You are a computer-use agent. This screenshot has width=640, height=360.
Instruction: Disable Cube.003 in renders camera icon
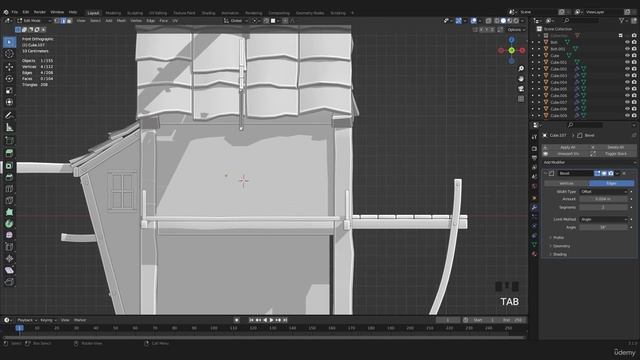click(x=634, y=76)
